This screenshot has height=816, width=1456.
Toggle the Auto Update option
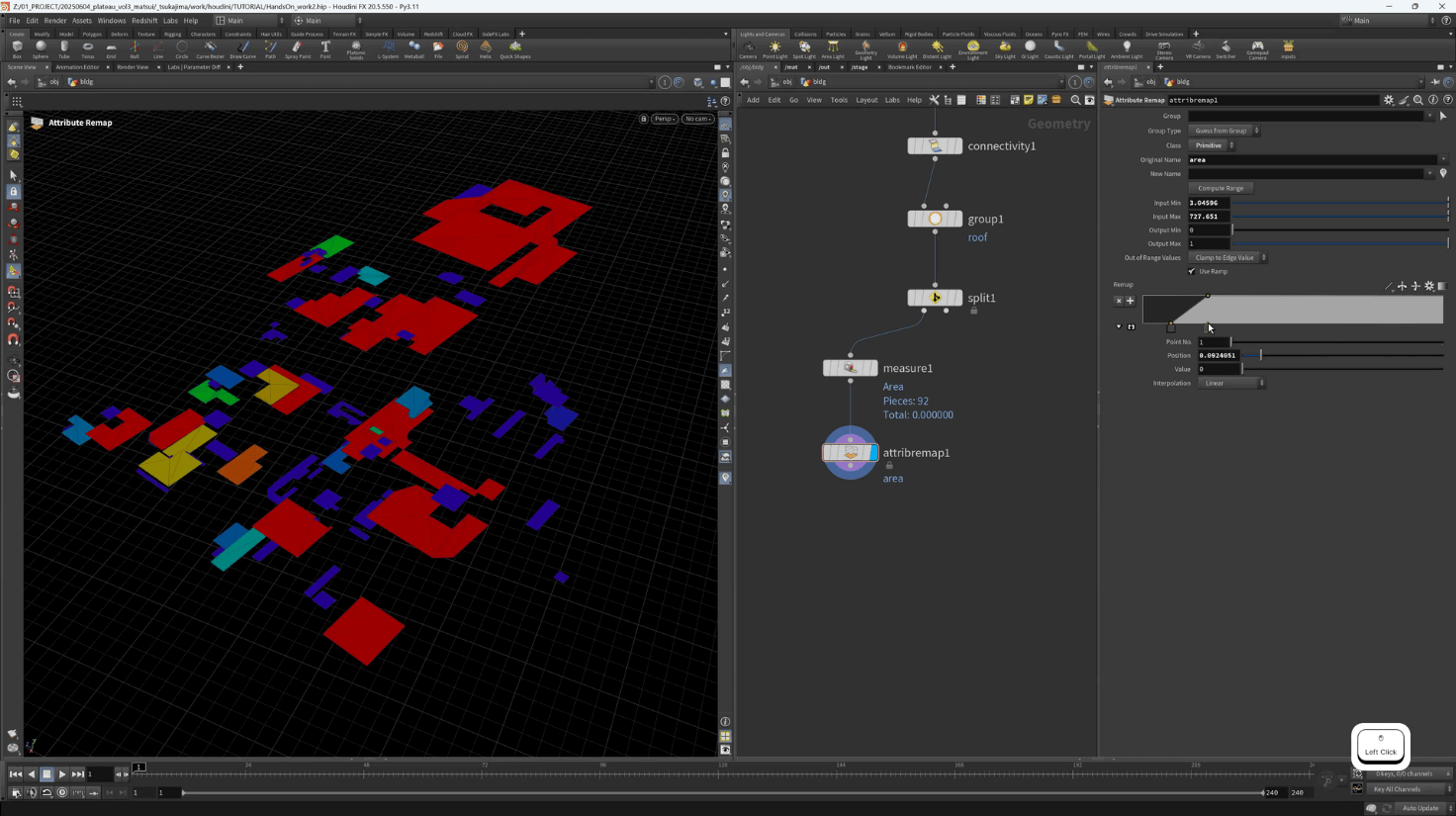coord(1419,808)
